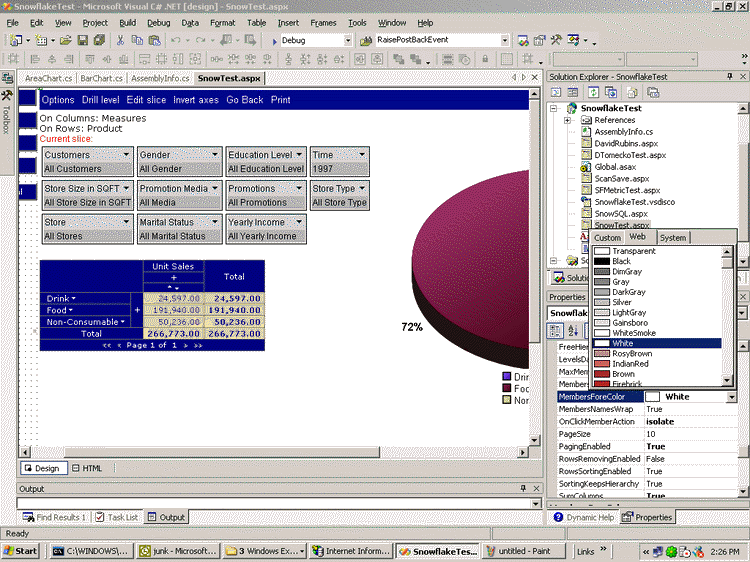Click the Add New Item toolbar icon
750x562 pixels.
(41, 41)
